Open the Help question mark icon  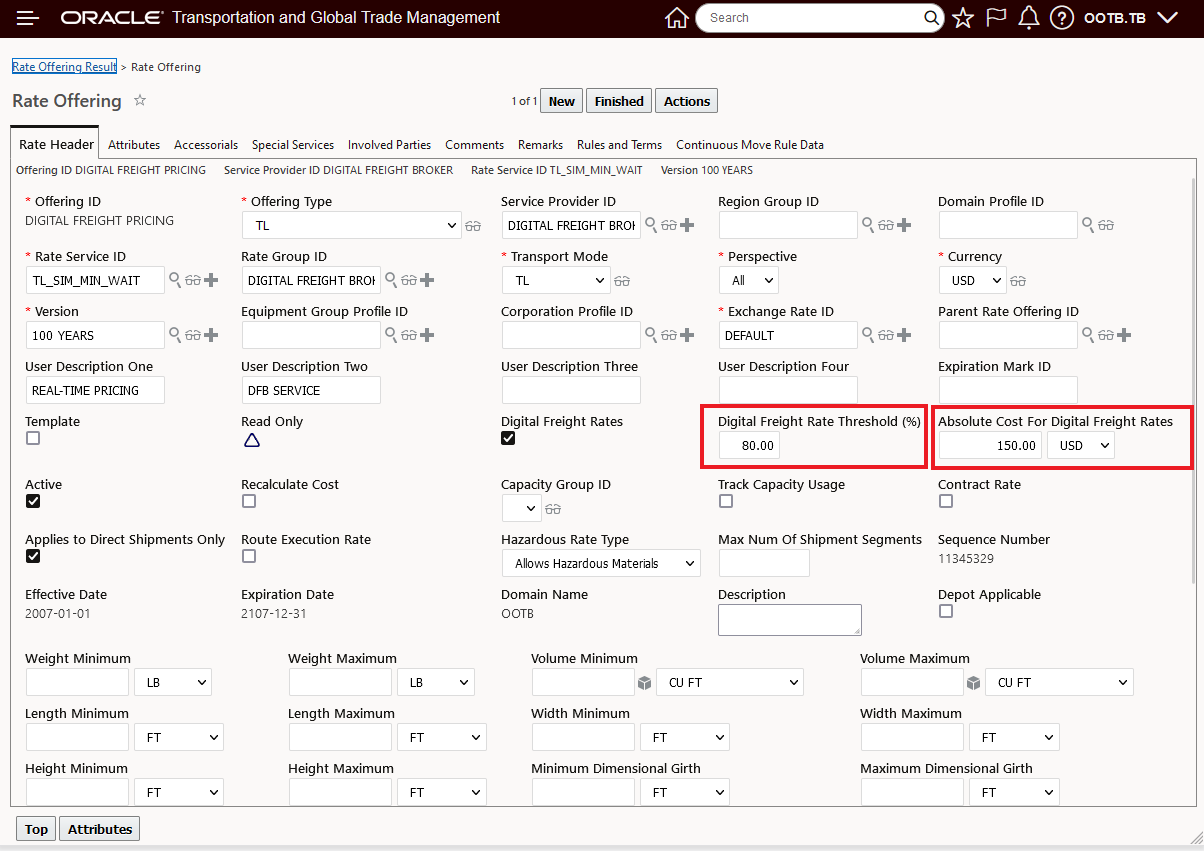tap(1062, 18)
